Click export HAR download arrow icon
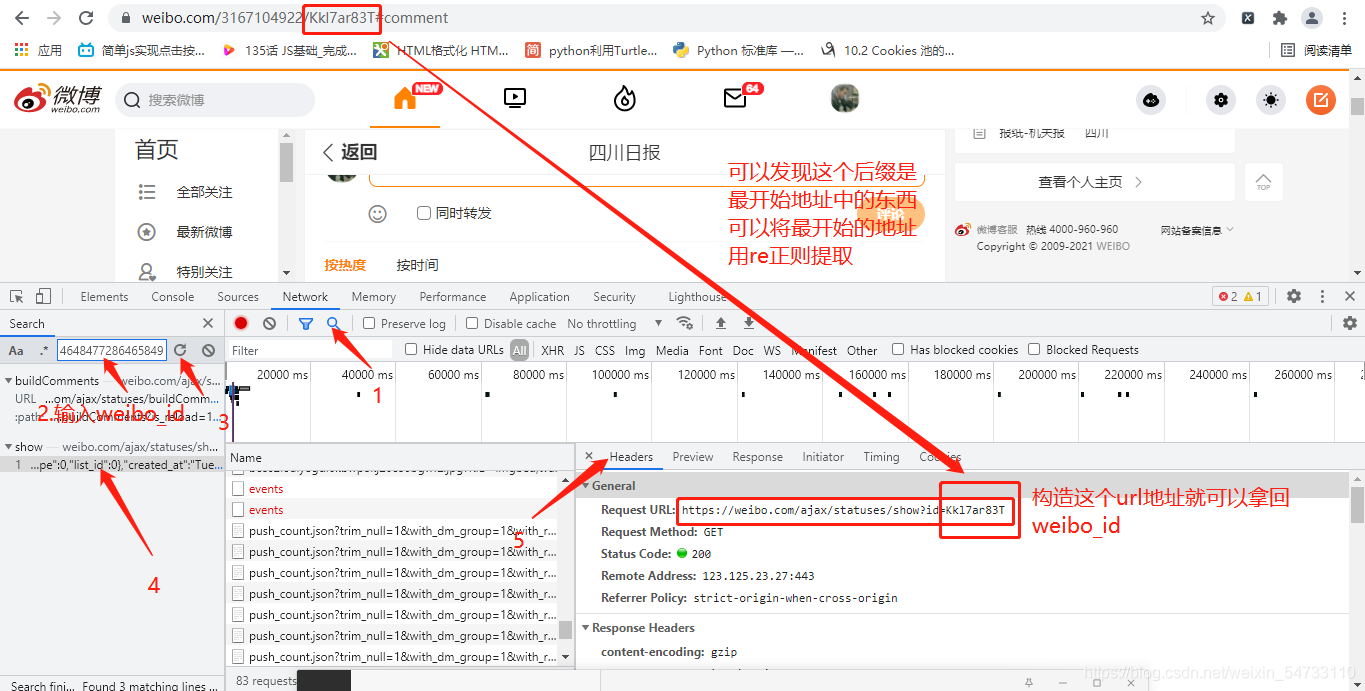 pos(749,323)
